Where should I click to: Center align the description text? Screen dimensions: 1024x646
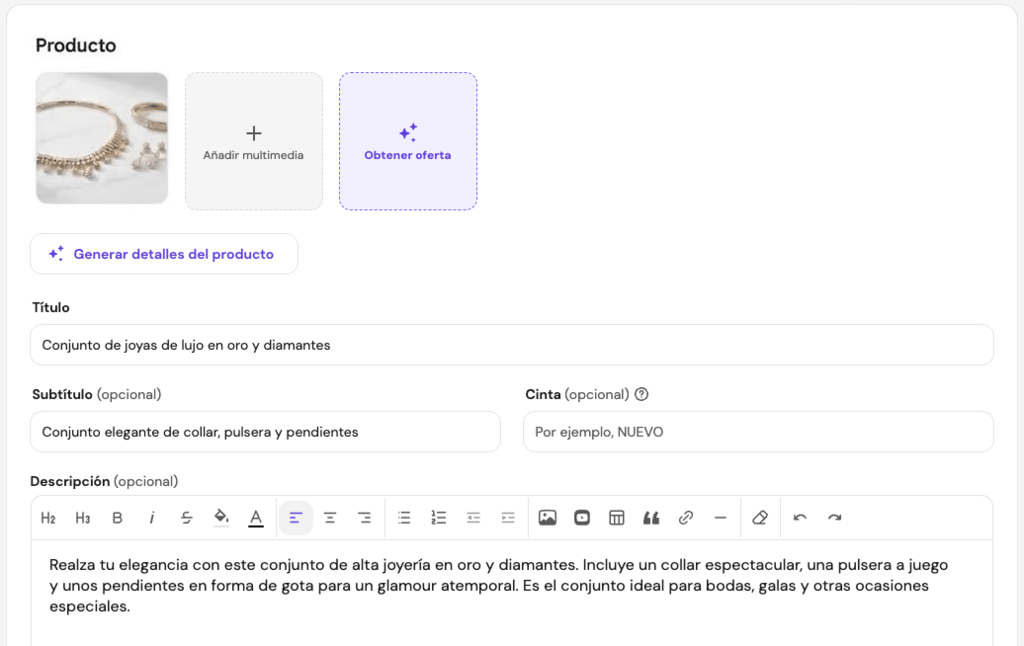coord(330,518)
